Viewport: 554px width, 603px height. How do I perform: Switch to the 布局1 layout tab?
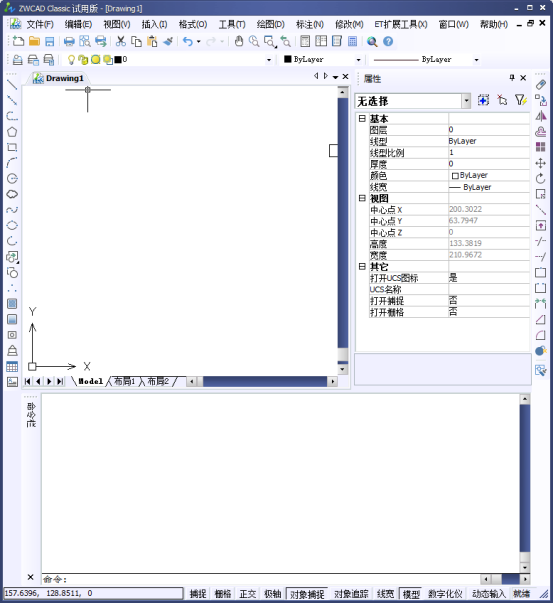(125, 381)
